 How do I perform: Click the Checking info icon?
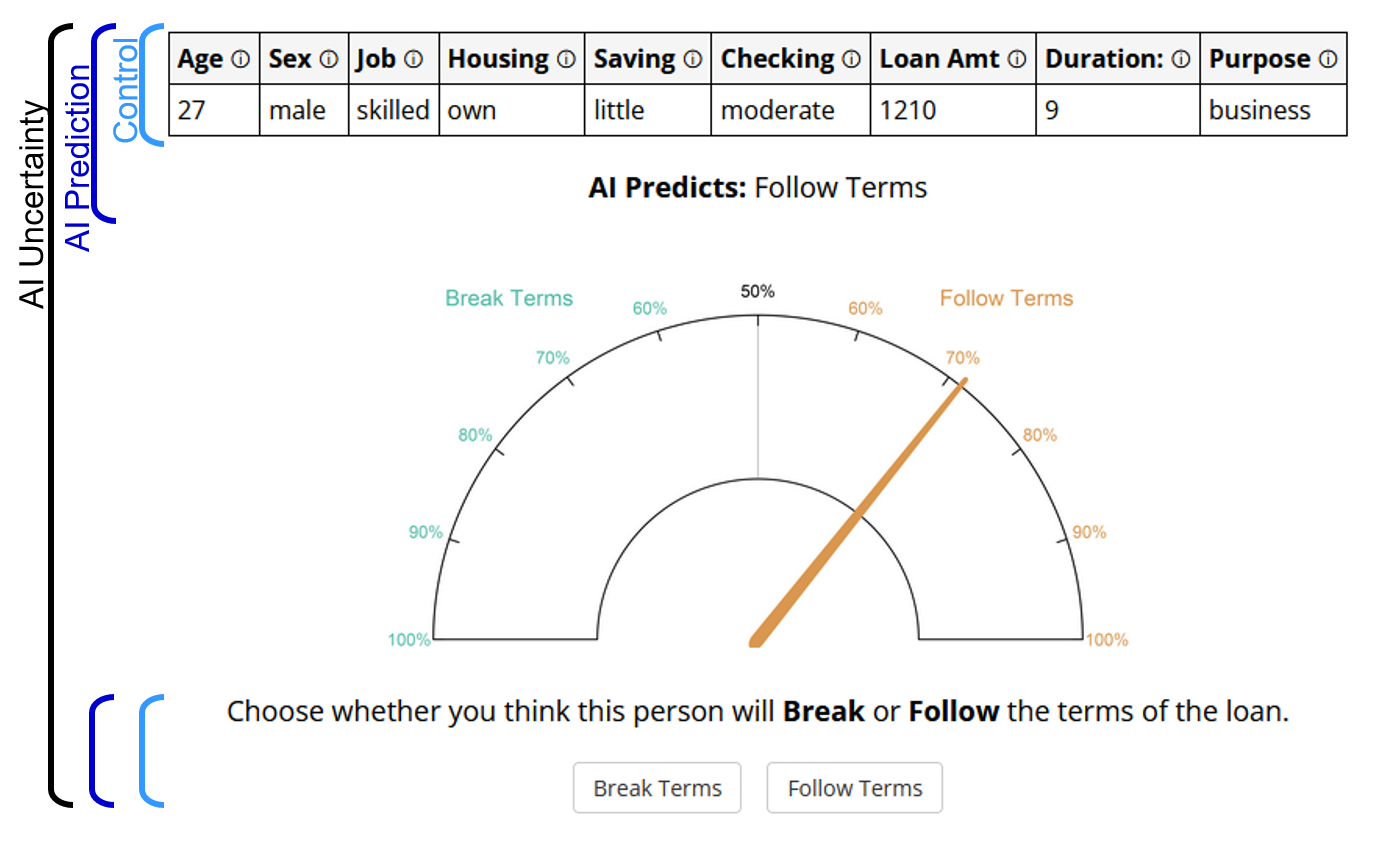pyautogui.click(x=851, y=60)
